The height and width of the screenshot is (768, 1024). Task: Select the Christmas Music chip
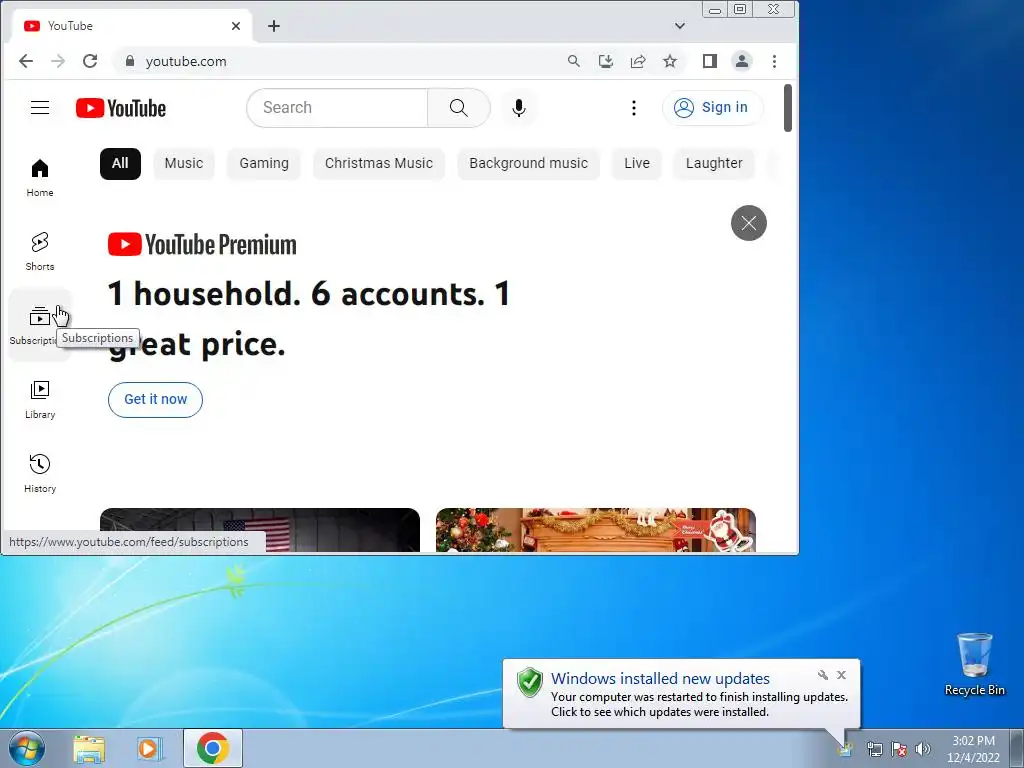pos(379,163)
